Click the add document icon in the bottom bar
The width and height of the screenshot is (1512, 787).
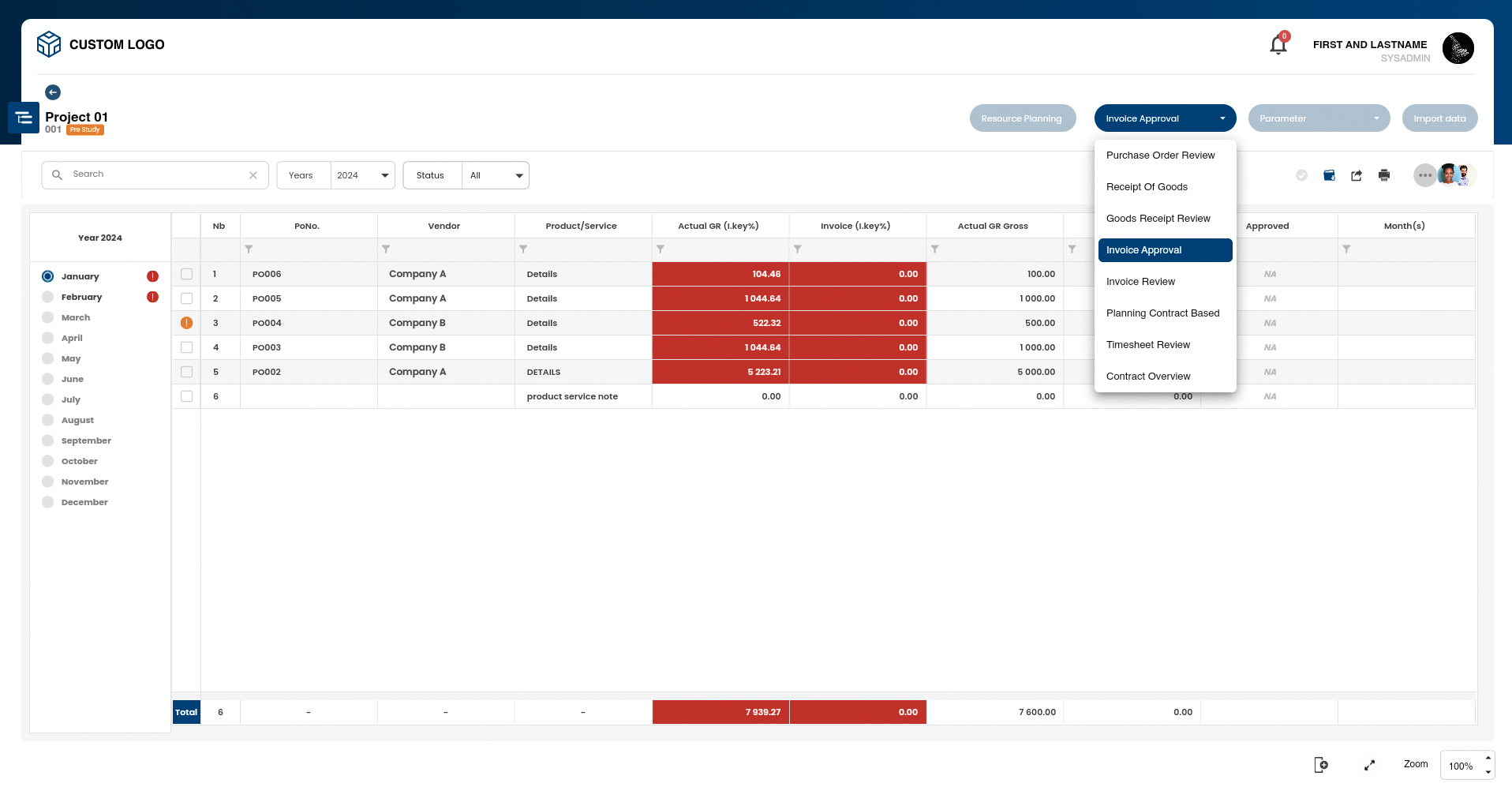[1320, 764]
